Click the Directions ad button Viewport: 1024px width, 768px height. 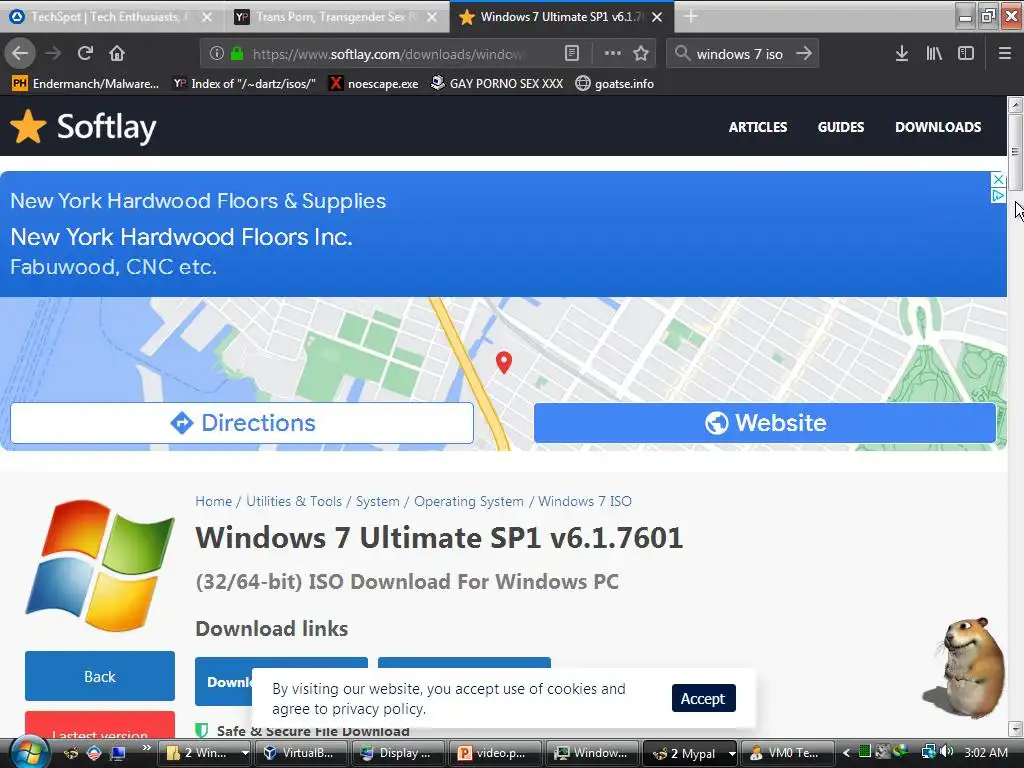pyautogui.click(x=242, y=423)
